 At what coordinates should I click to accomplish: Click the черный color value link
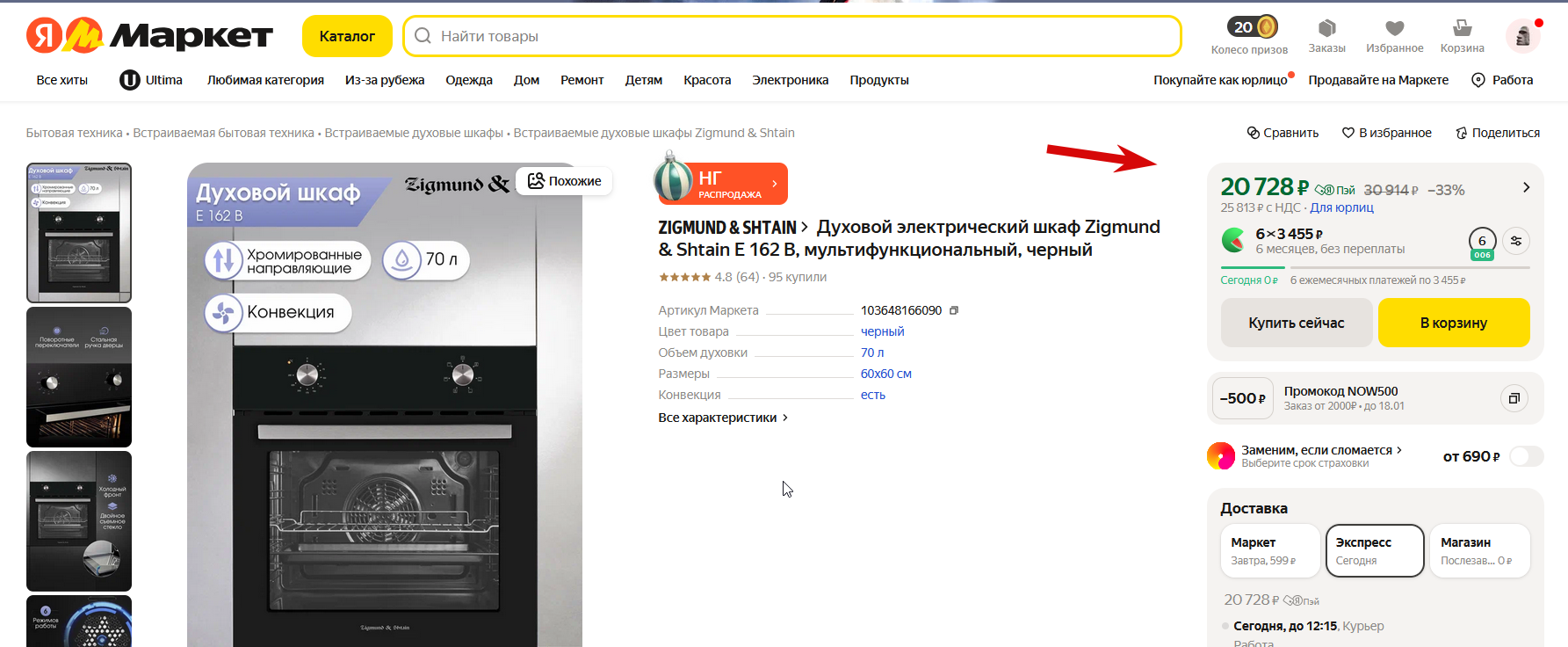tap(882, 331)
